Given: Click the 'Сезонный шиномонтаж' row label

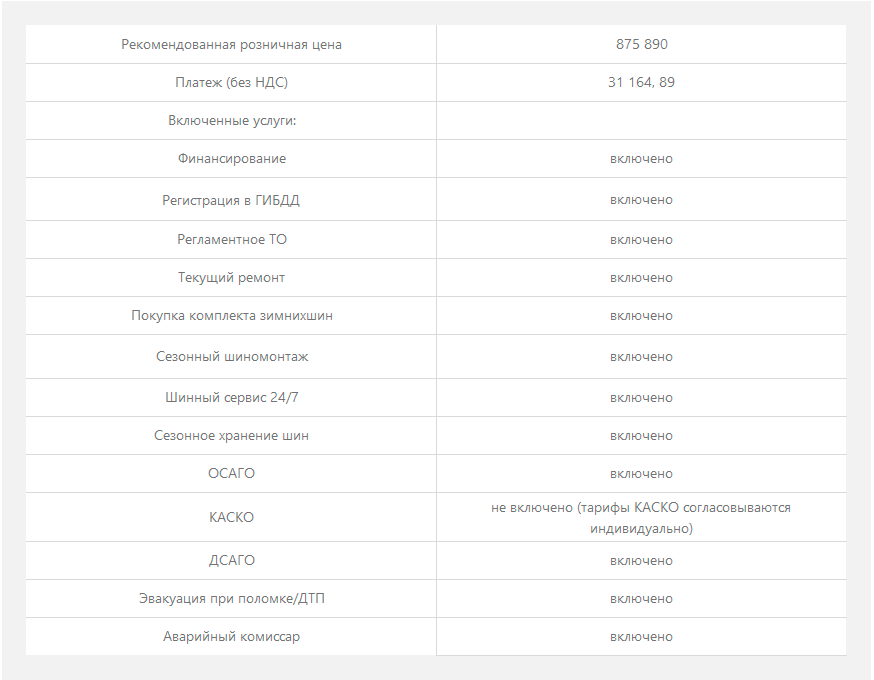Looking at the screenshot, I should click(x=232, y=356).
